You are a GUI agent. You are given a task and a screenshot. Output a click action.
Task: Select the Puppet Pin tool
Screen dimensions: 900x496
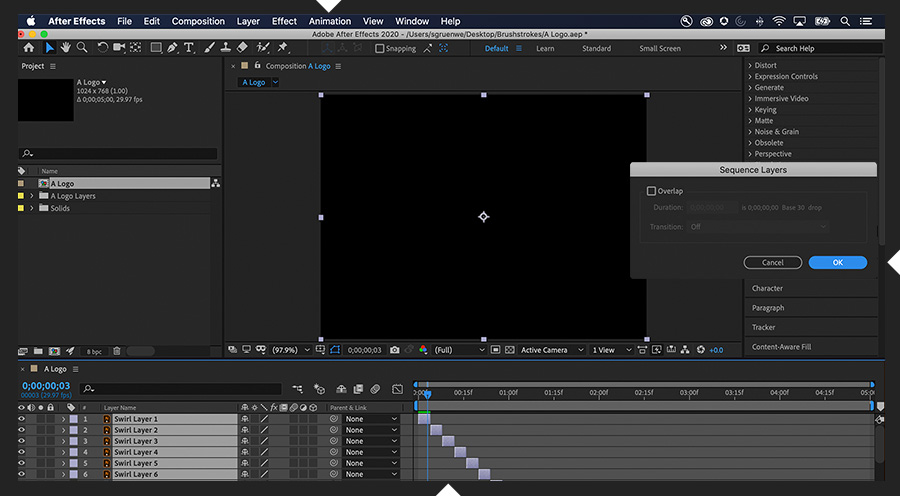[283, 47]
